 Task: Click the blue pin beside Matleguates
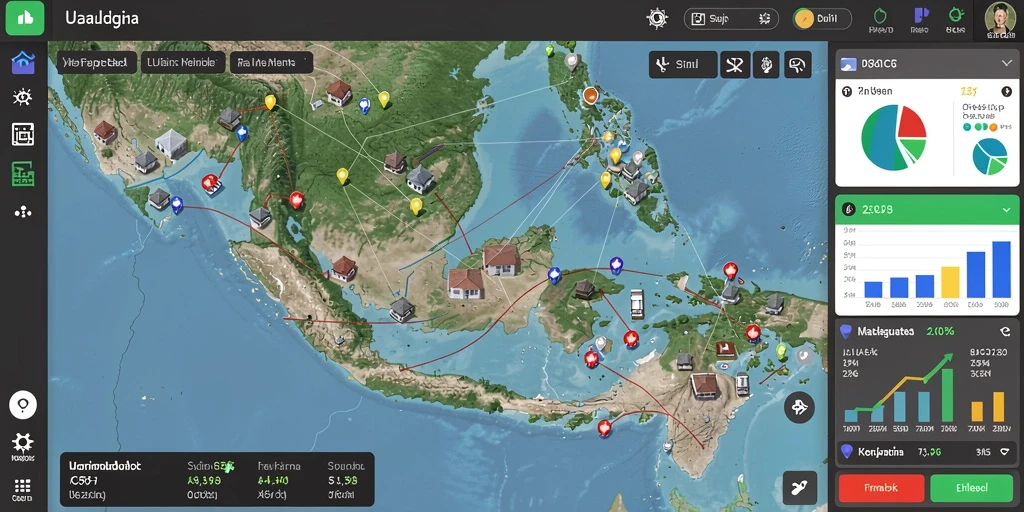click(846, 332)
